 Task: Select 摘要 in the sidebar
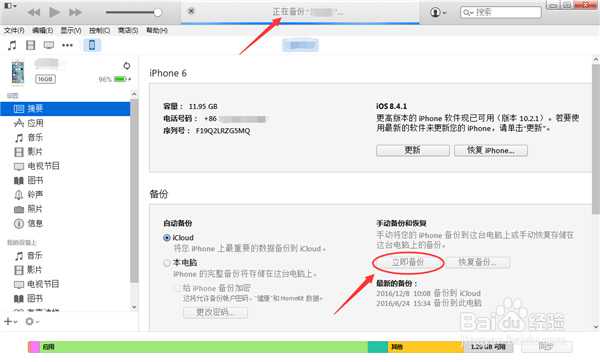point(65,109)
